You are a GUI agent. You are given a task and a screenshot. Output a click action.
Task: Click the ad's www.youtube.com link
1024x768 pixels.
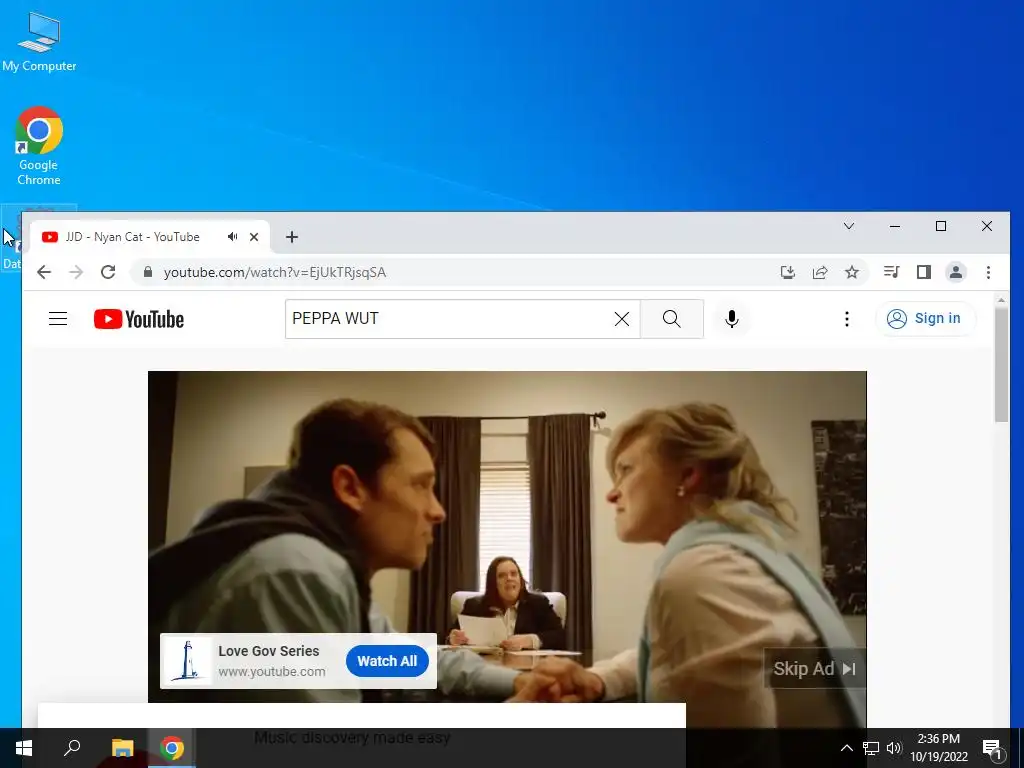272,672
